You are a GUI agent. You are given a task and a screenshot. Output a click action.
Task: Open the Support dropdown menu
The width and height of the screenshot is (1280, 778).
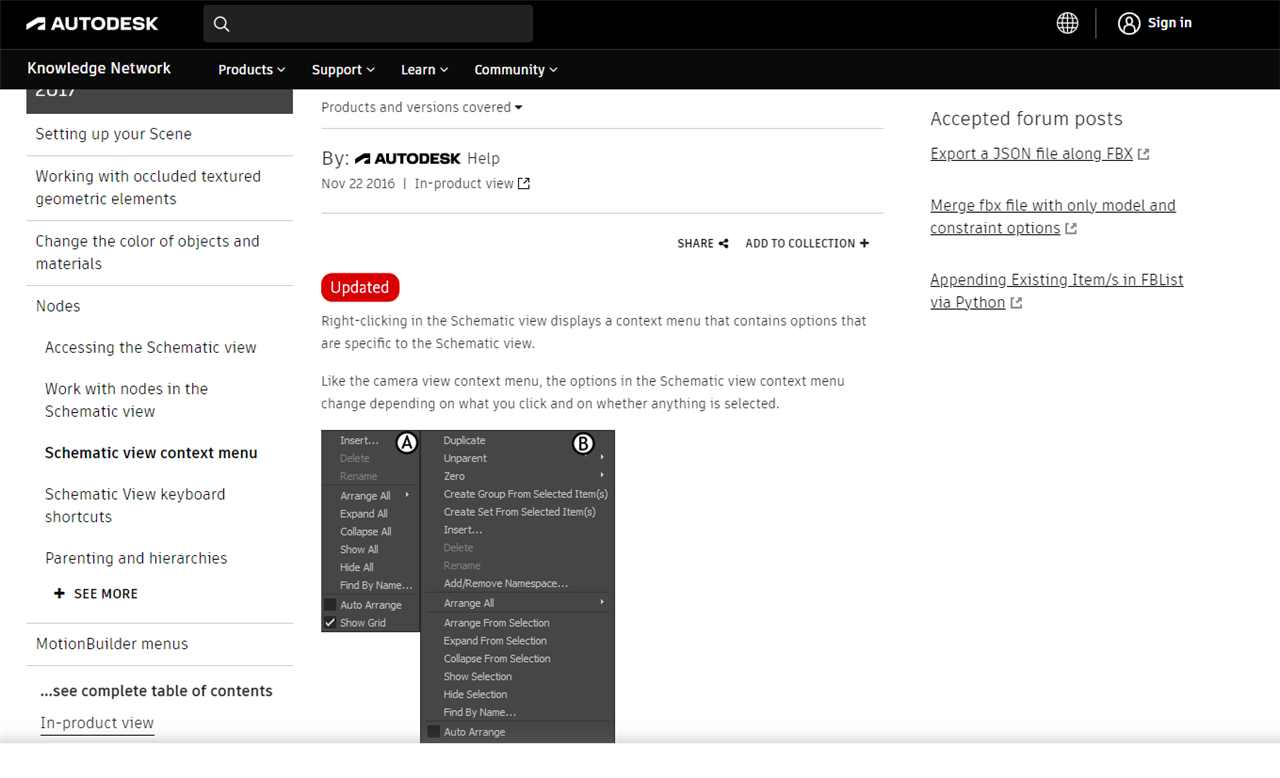(343, 70)
